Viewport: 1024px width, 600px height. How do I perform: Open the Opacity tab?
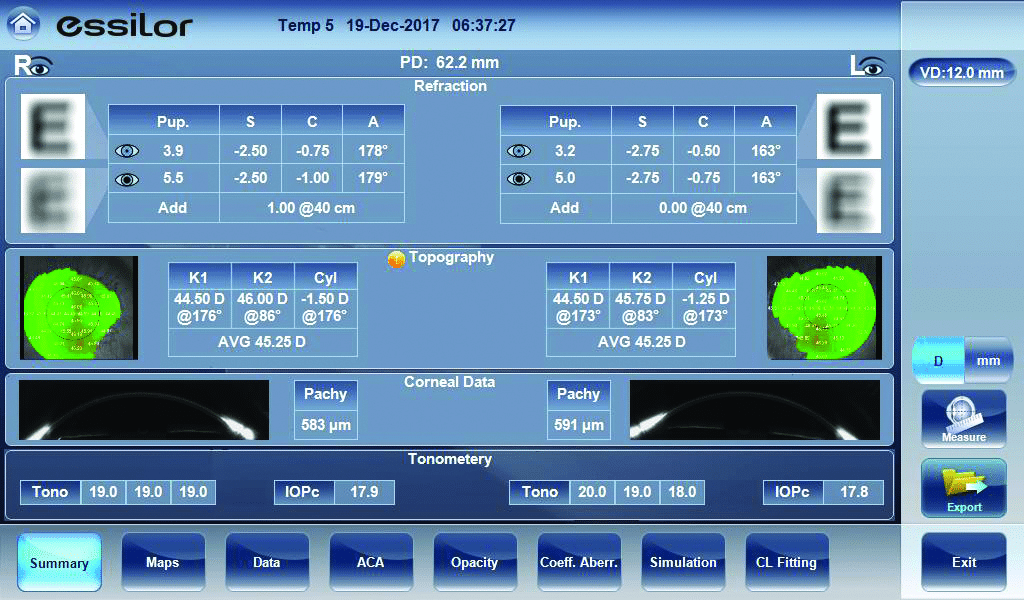(x=475, y=562)
